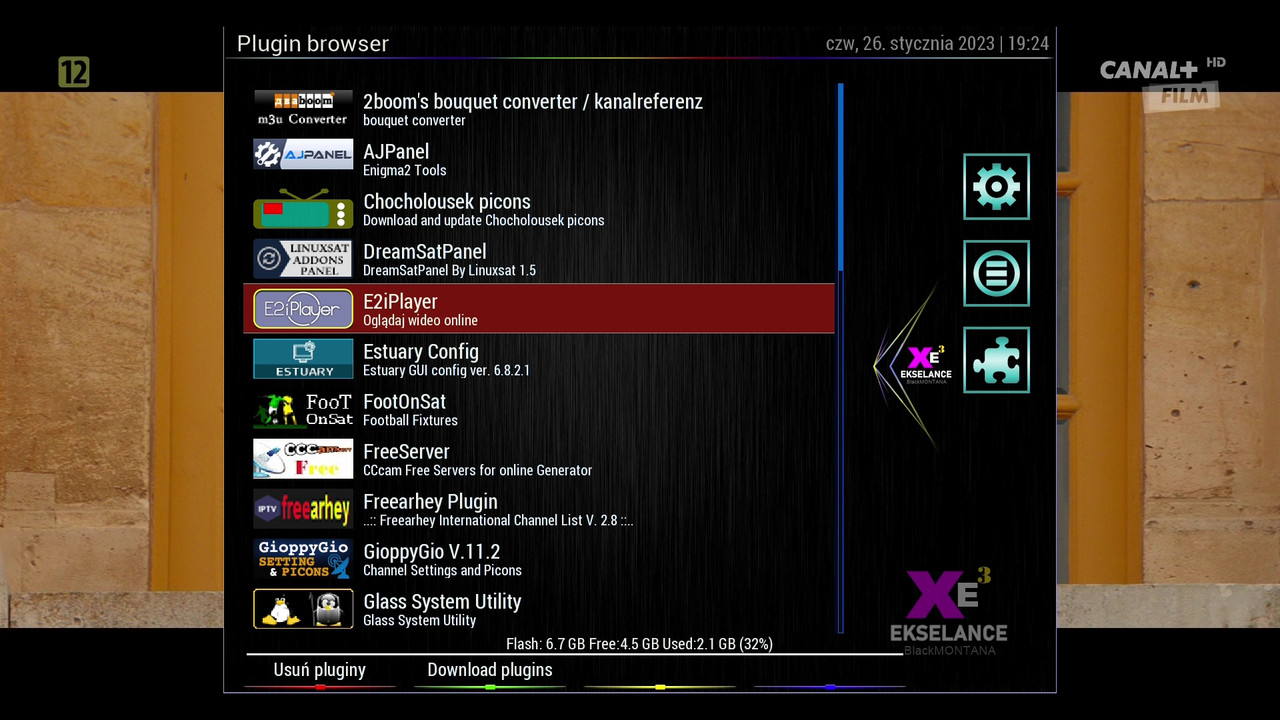Click the small Ekselance logo beside the puzzle icon
Viewport: 1280px width, 720px height.
pyautogui.click(x=925, y=364)
